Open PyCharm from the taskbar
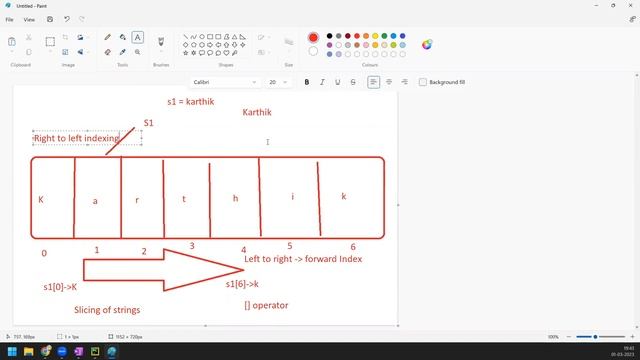The height and width of the screenshot is (360, 640). point(95,351)
